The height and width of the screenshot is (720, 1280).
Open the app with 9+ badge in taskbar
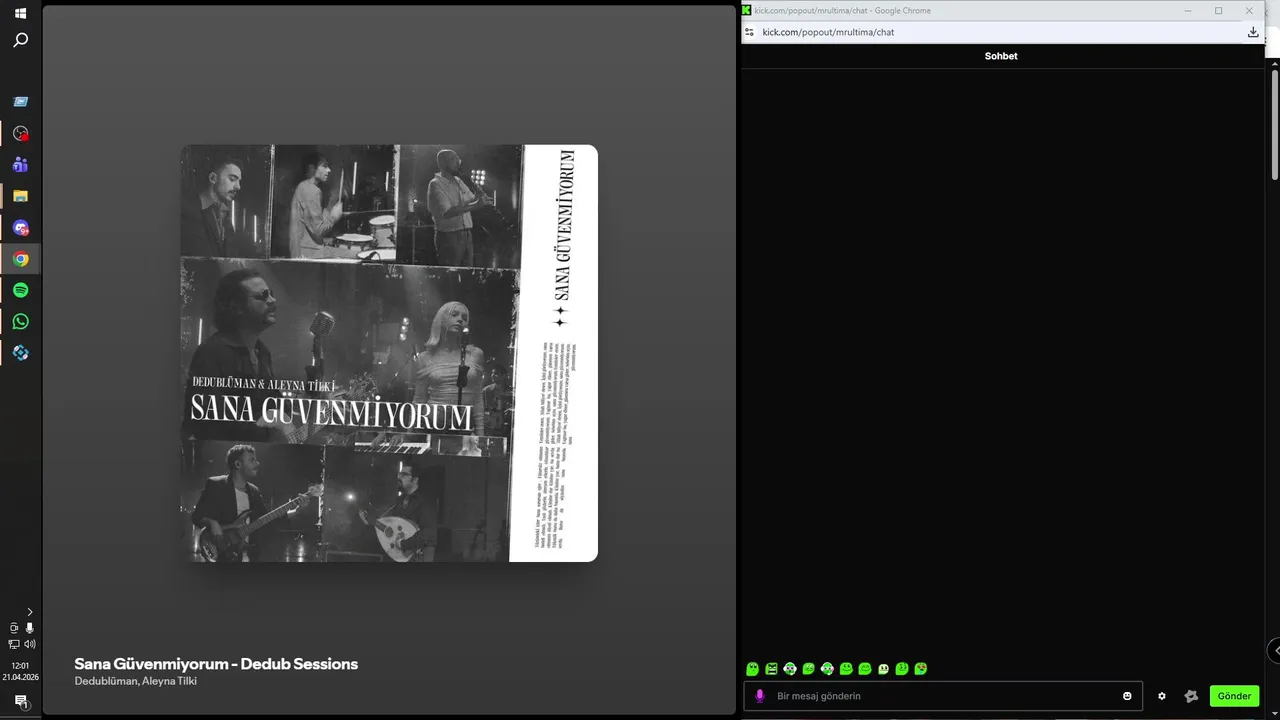point(20,228)
